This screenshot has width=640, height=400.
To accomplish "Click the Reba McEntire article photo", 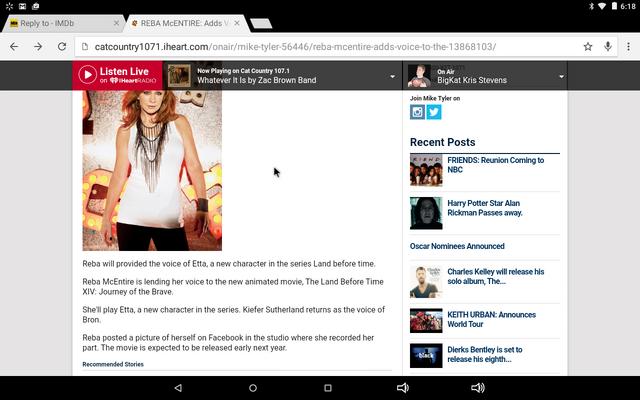I will click(152, 171).
